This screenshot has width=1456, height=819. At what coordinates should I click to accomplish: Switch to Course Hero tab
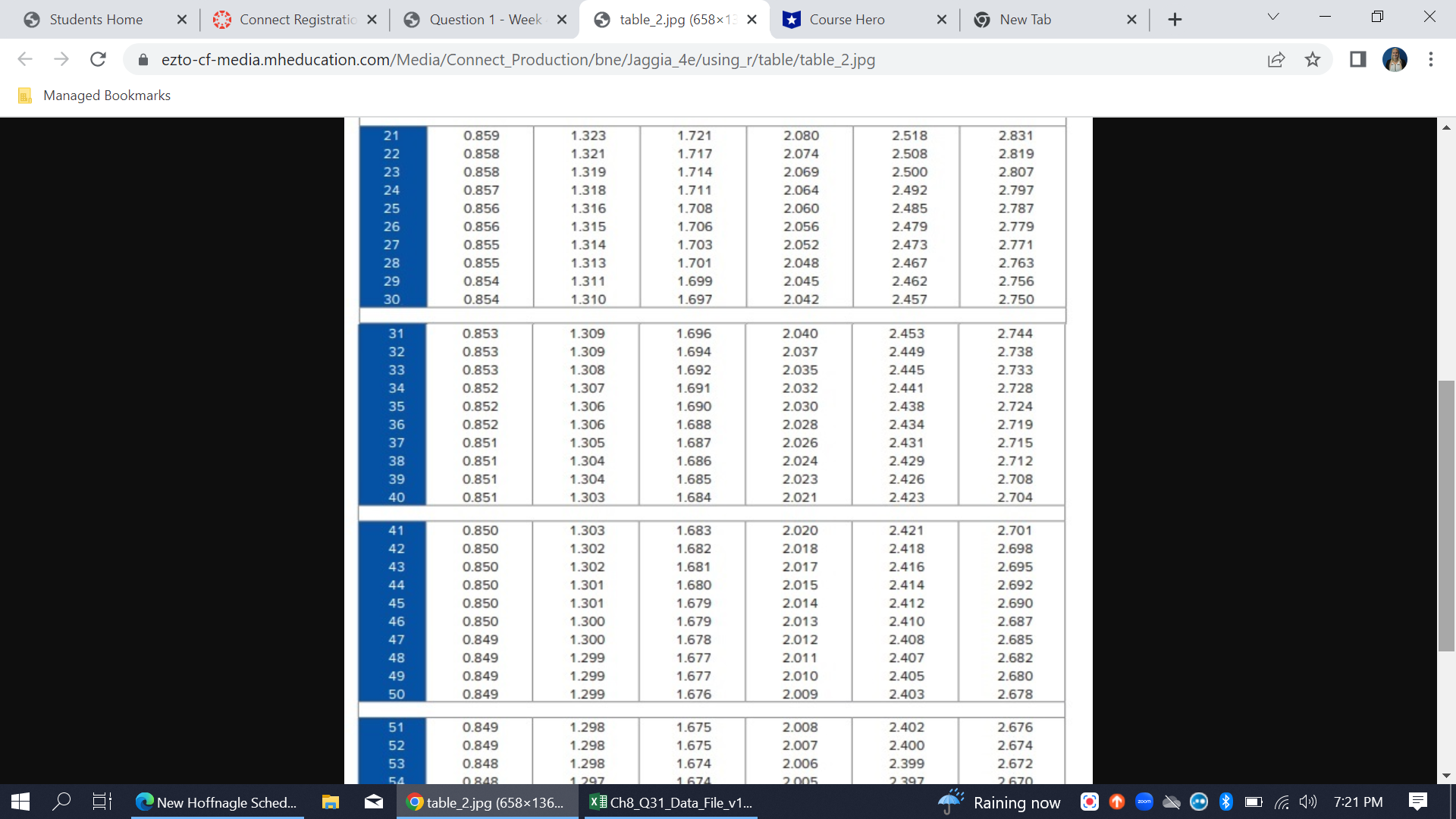pyautogui.click(x=846, y=20)
